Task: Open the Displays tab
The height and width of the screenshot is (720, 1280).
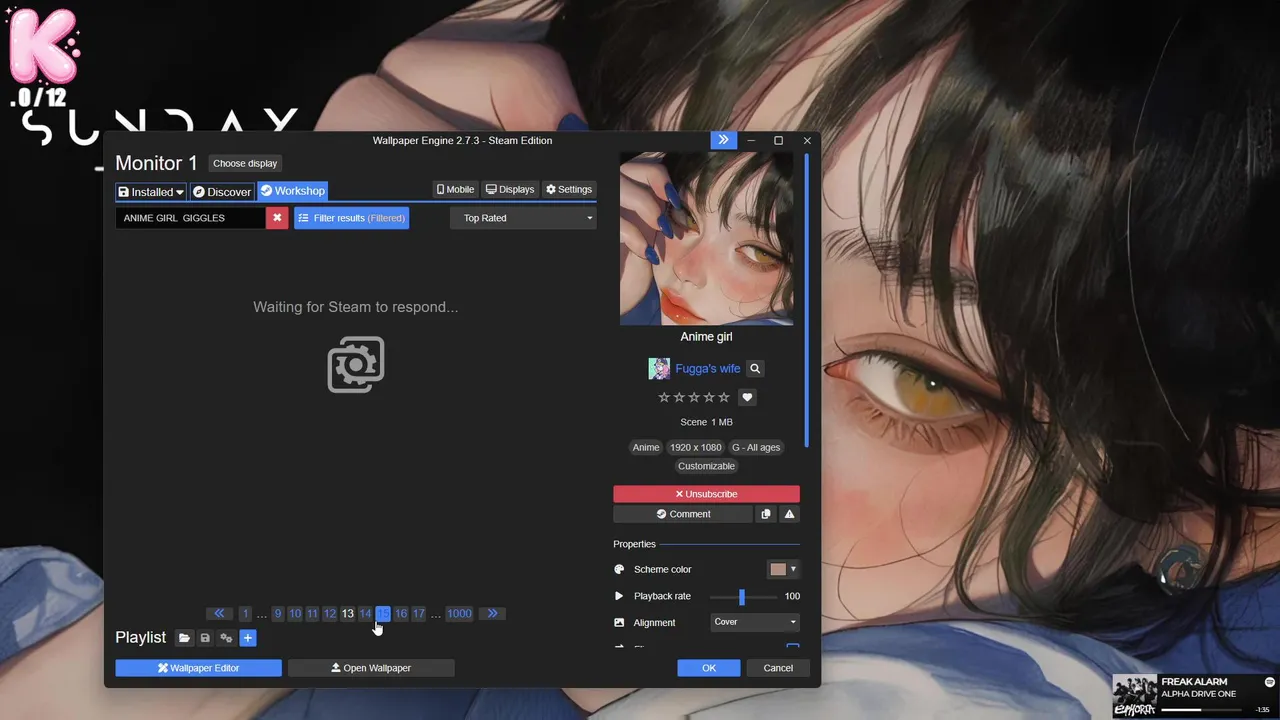Action: (510, 189)
